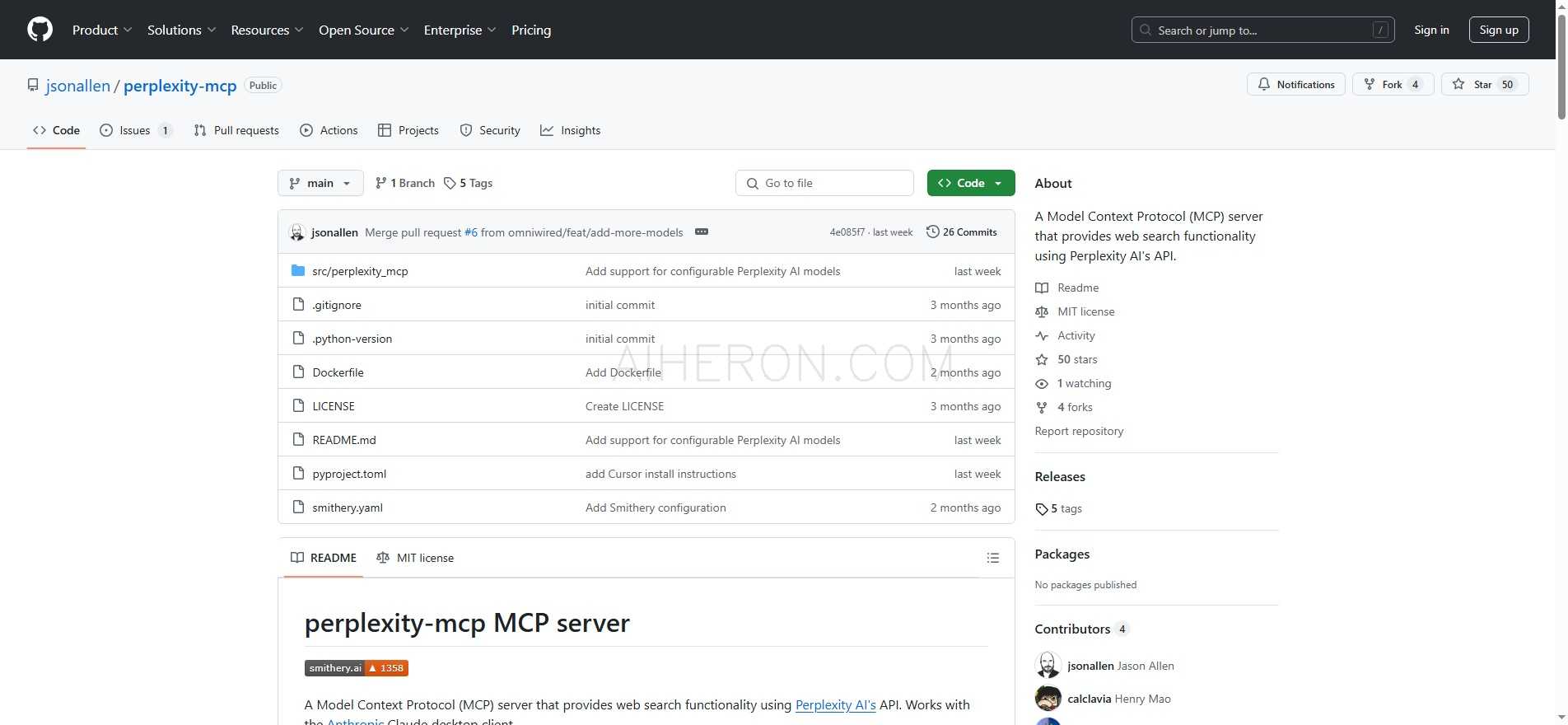This screenshot has height=725, width=1568.
Task: Click Report repository
Action: [1079, 431]
